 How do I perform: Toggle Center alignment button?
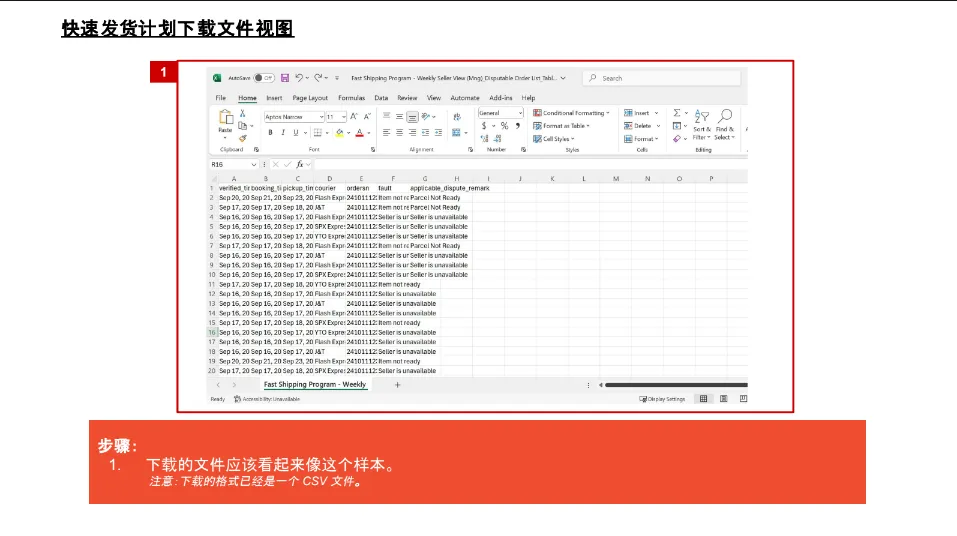click(x=399, y=132)
